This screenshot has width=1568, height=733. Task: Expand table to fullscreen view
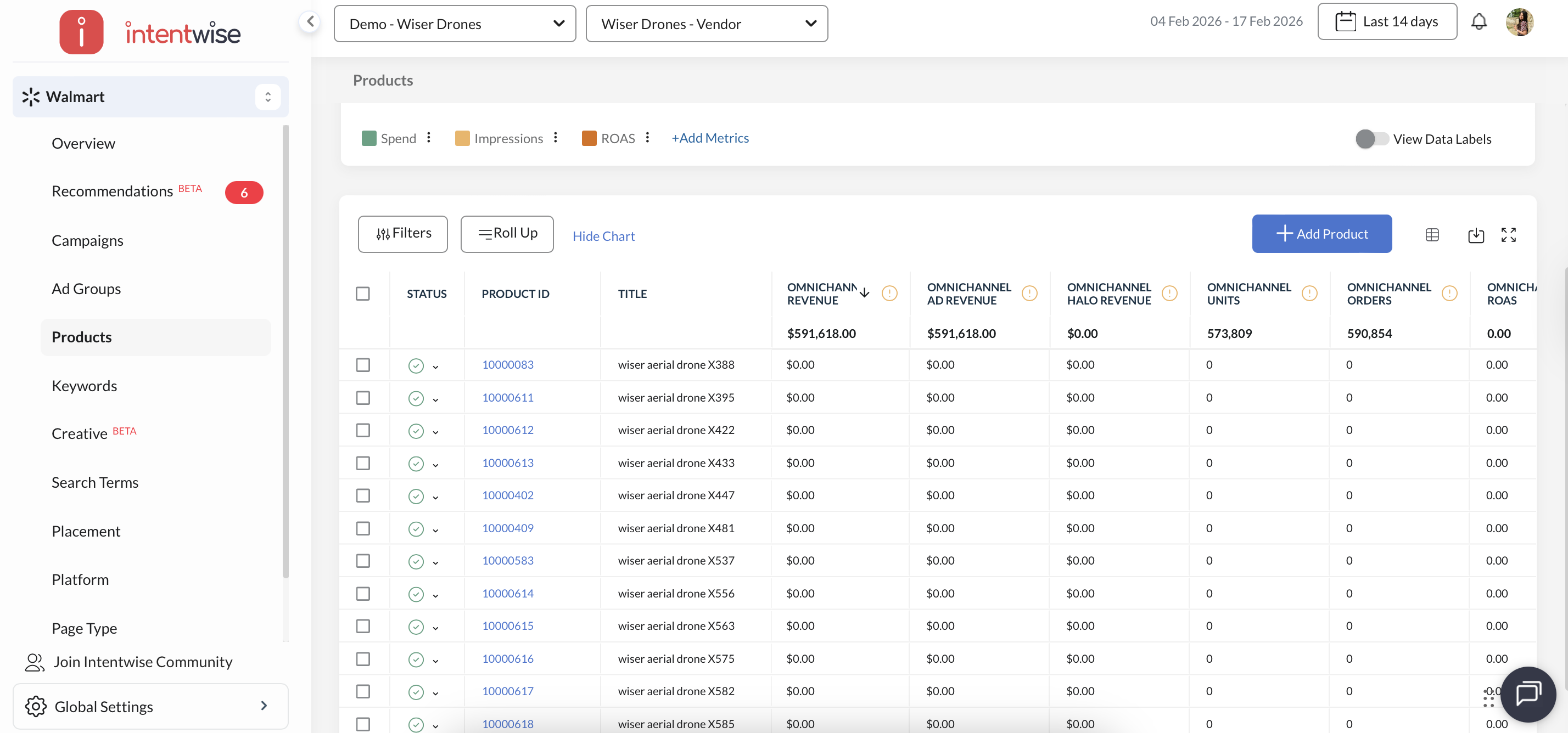[x=1508, y=235]
